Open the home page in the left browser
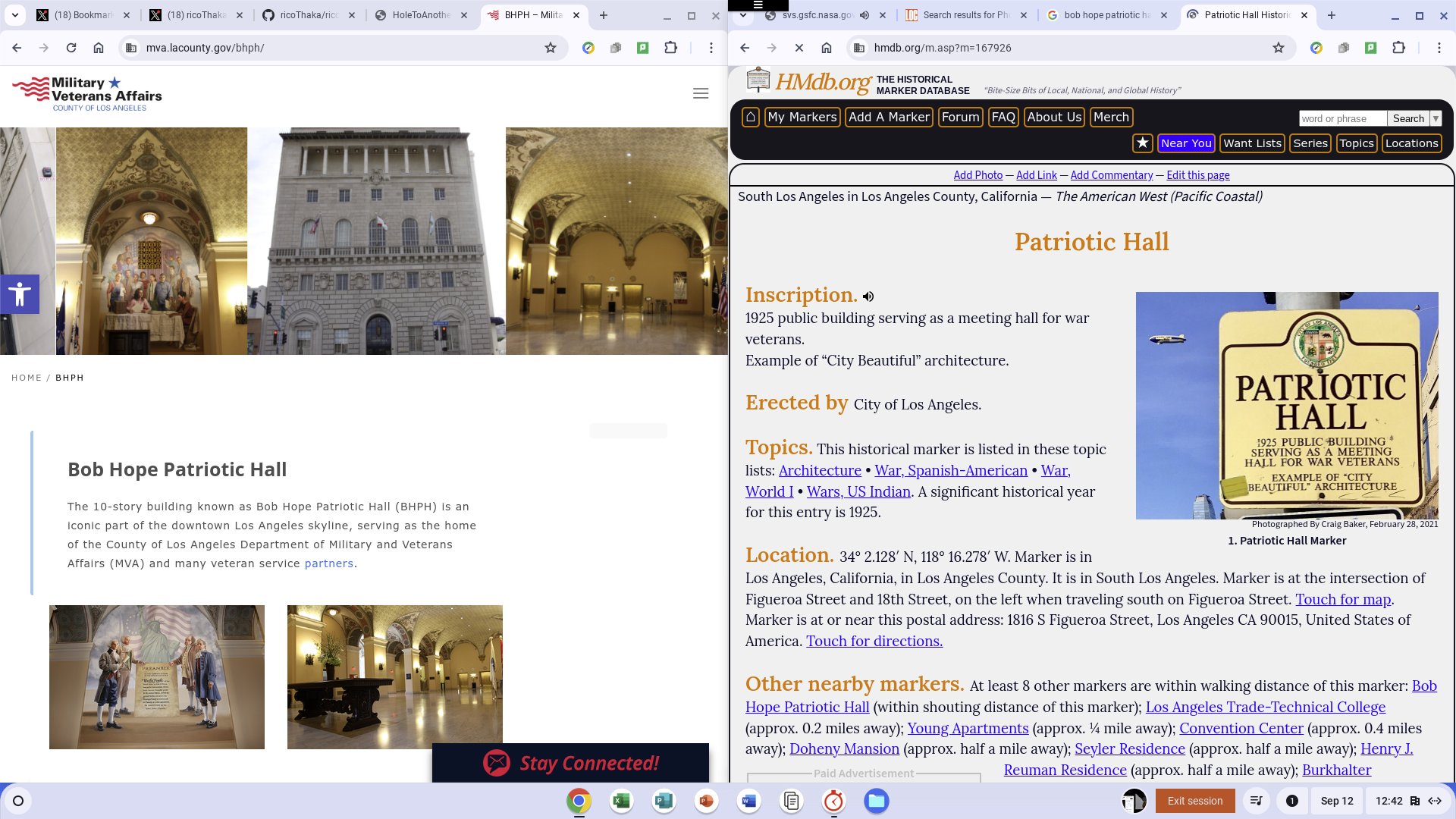 click(x=99, y=48)
